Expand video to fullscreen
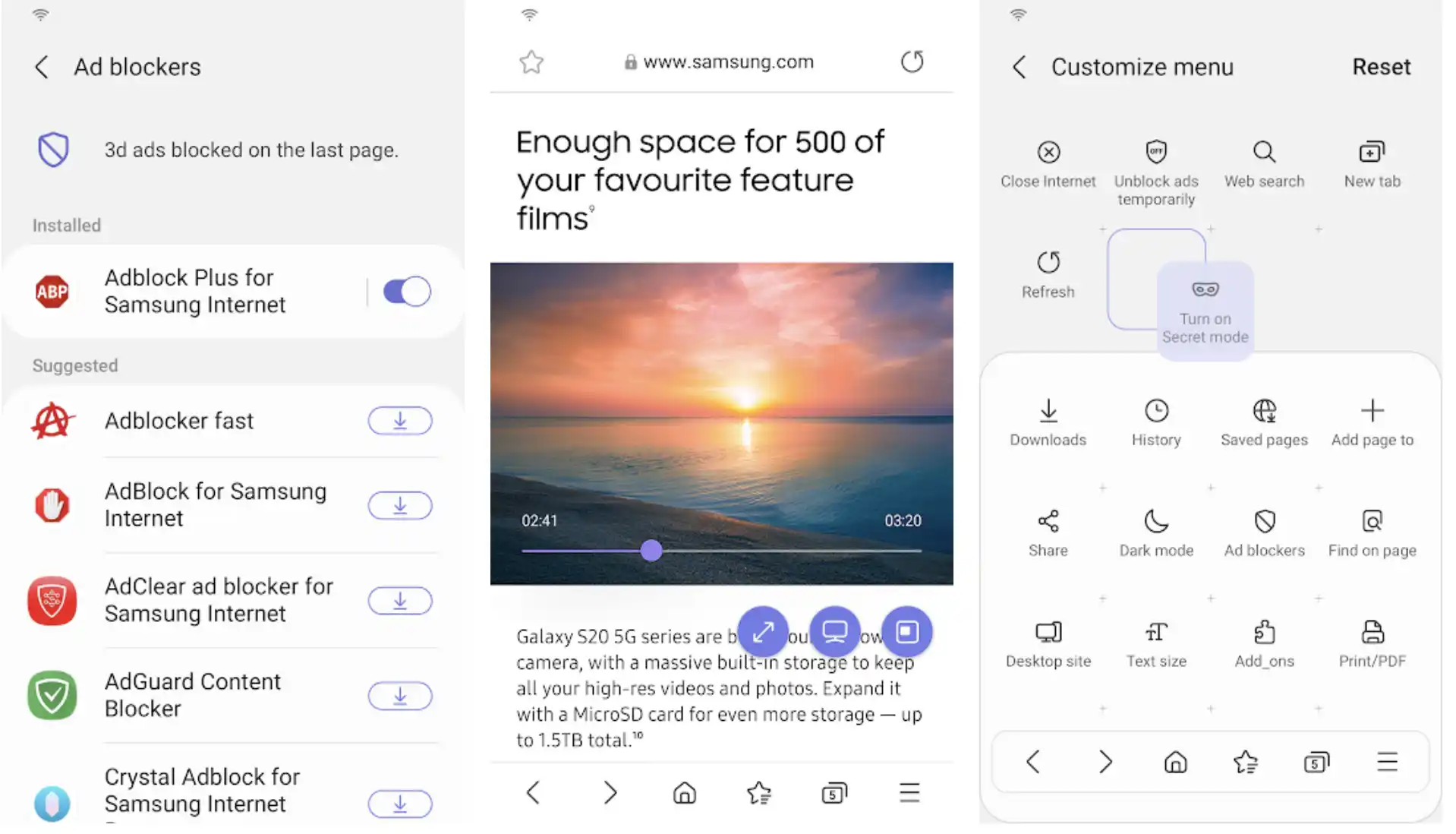 pyautogui.click(x=763, y=632)
